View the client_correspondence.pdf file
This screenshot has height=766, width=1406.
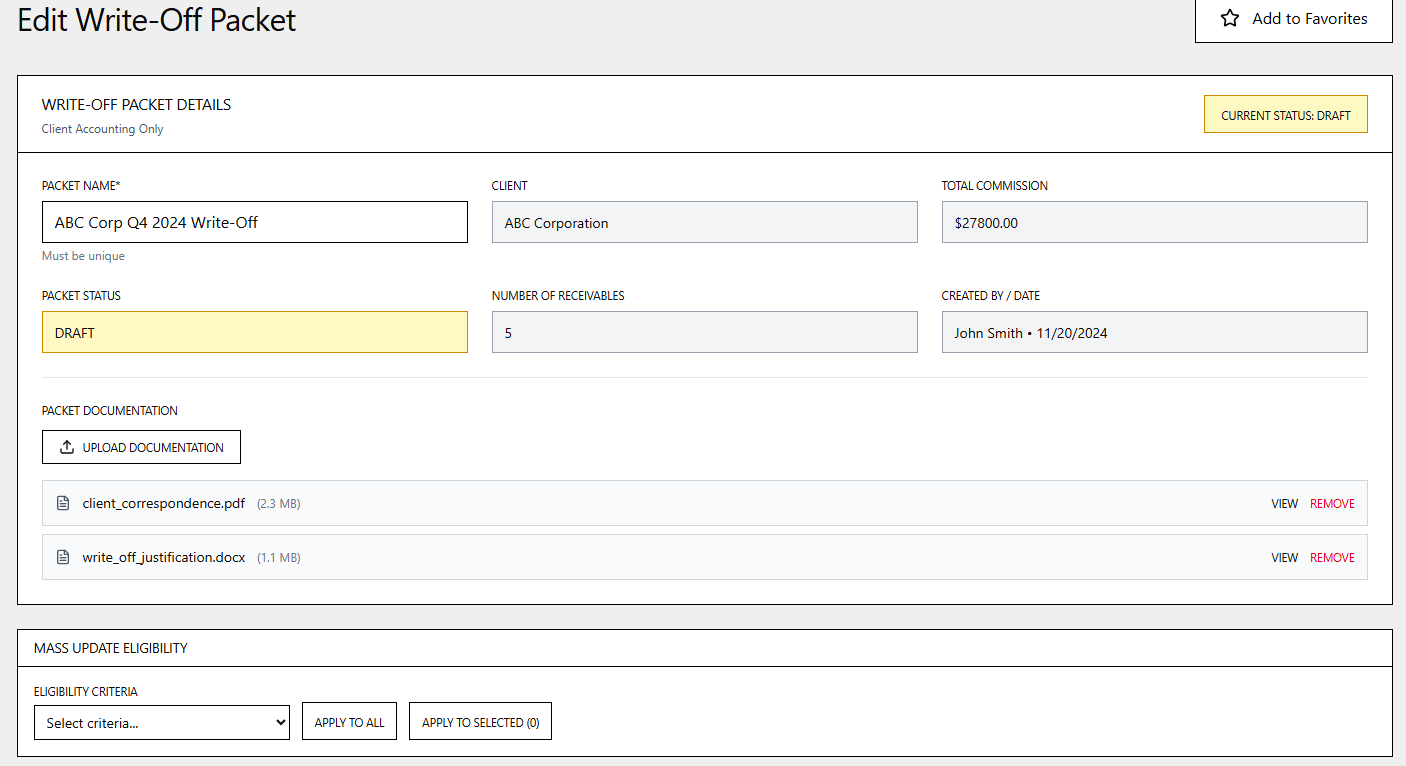coord(1284,503)
